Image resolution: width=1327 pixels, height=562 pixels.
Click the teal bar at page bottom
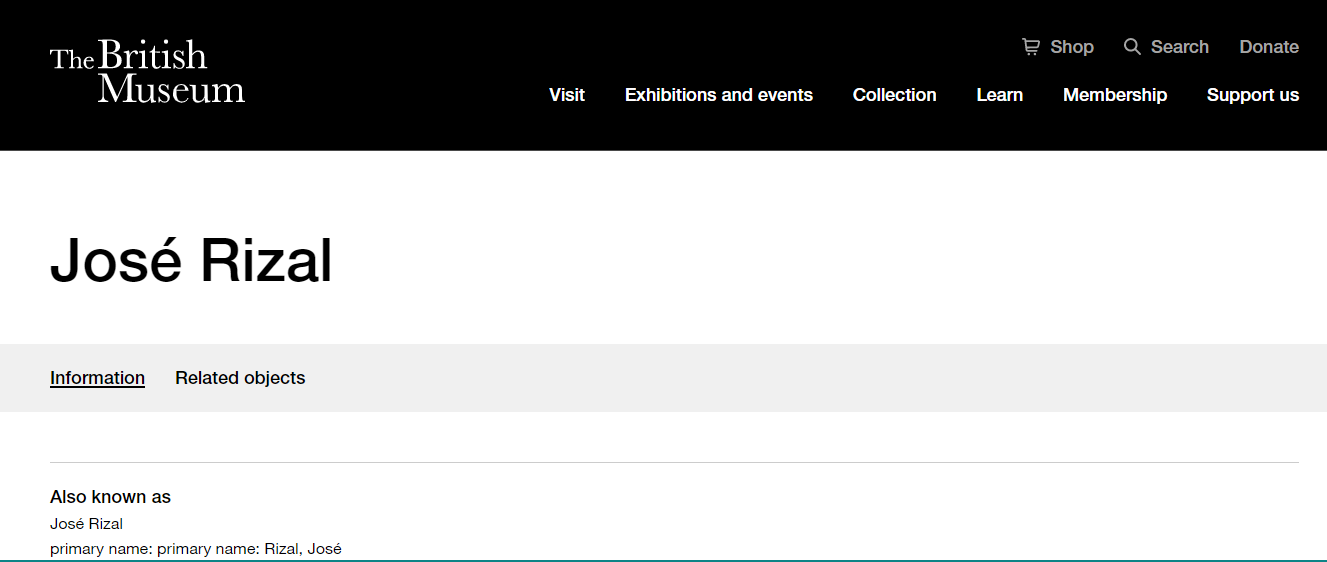pos(663,560)
